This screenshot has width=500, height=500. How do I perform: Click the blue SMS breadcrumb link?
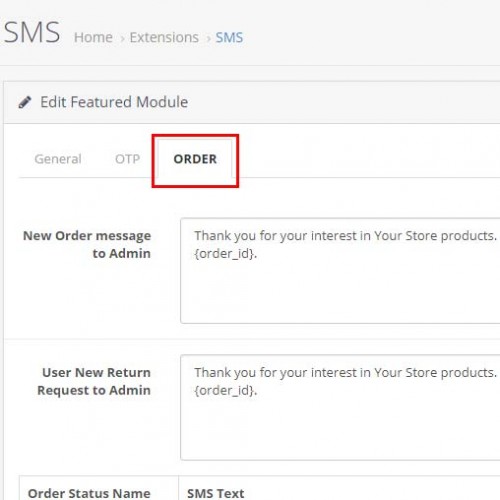pos(229,37)
